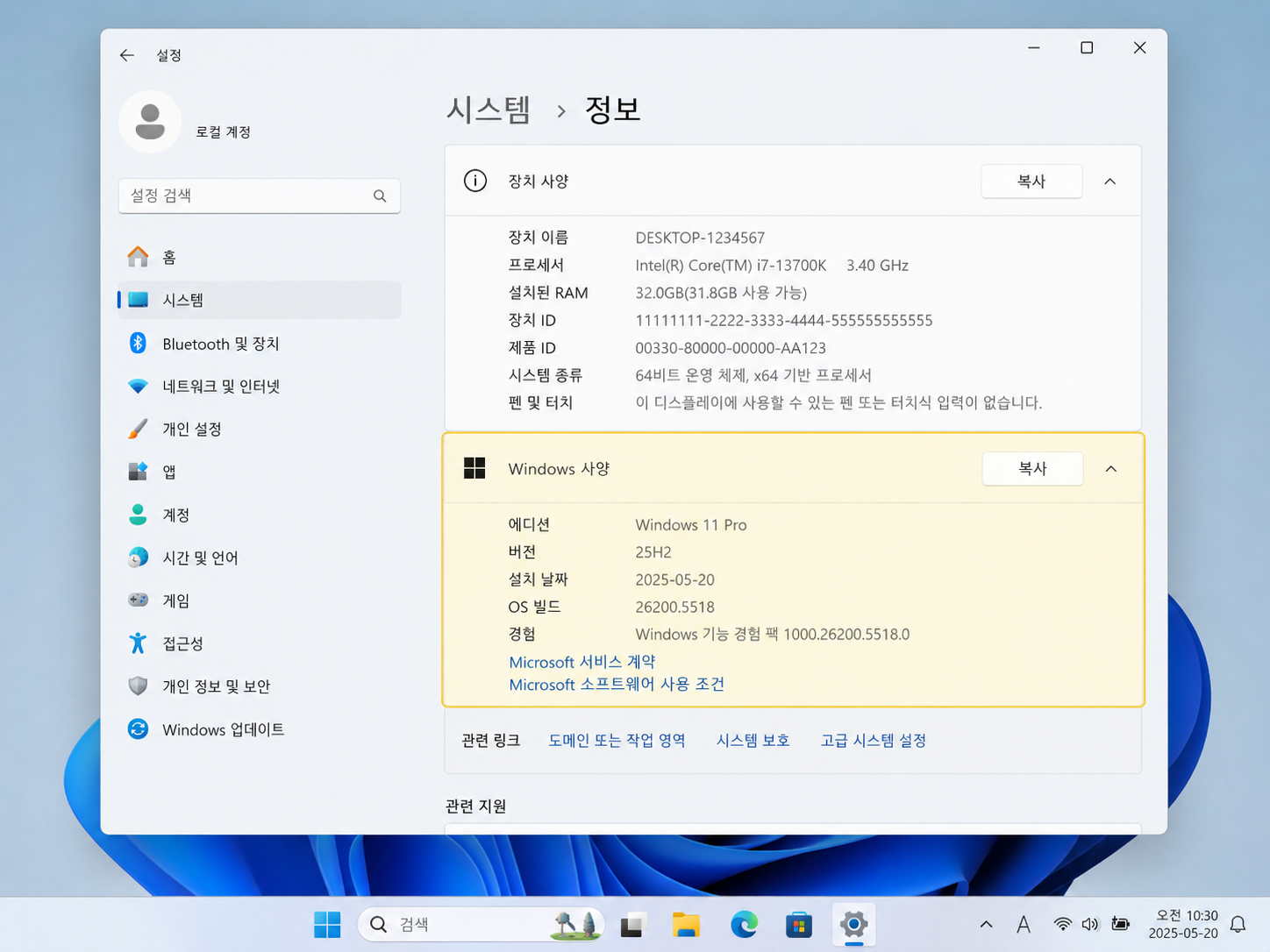
Task: Open 시스템 in the sidebar
Action: (x=260, y=300)
